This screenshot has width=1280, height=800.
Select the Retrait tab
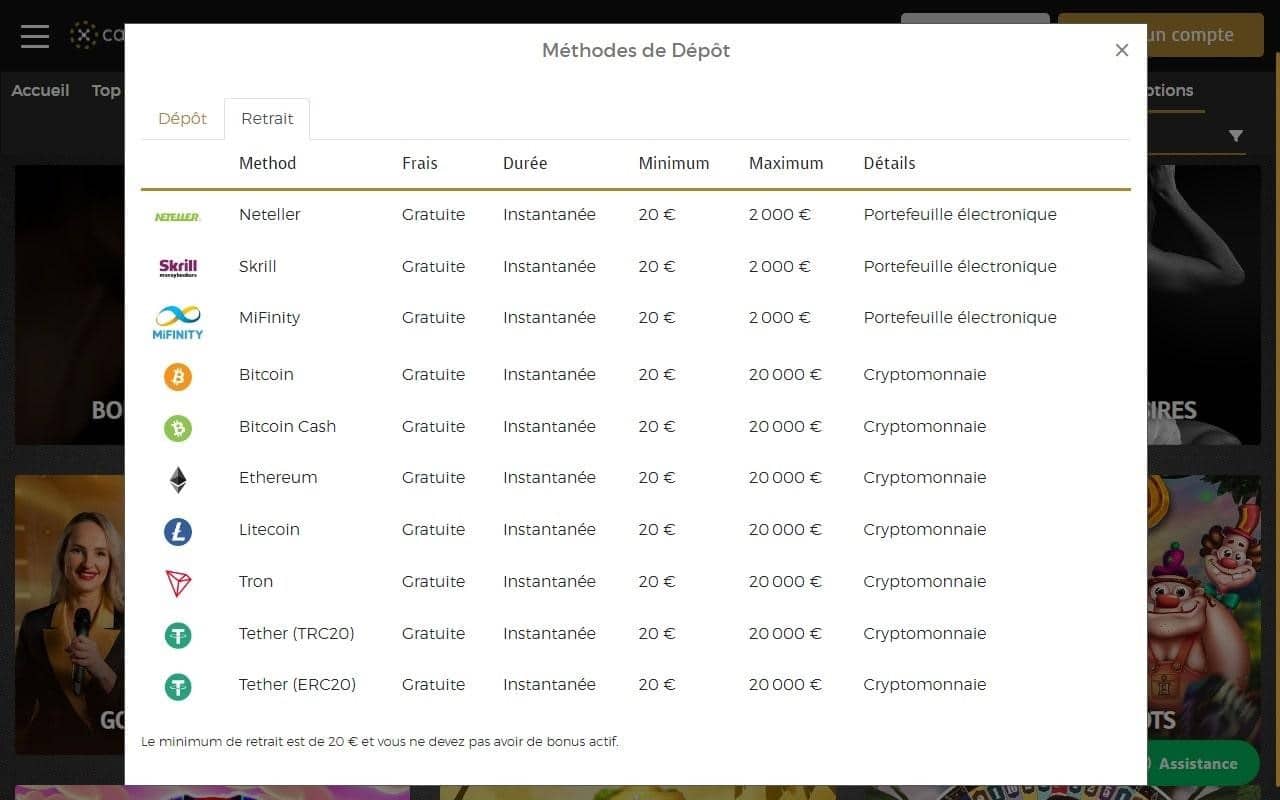[267, 118]
